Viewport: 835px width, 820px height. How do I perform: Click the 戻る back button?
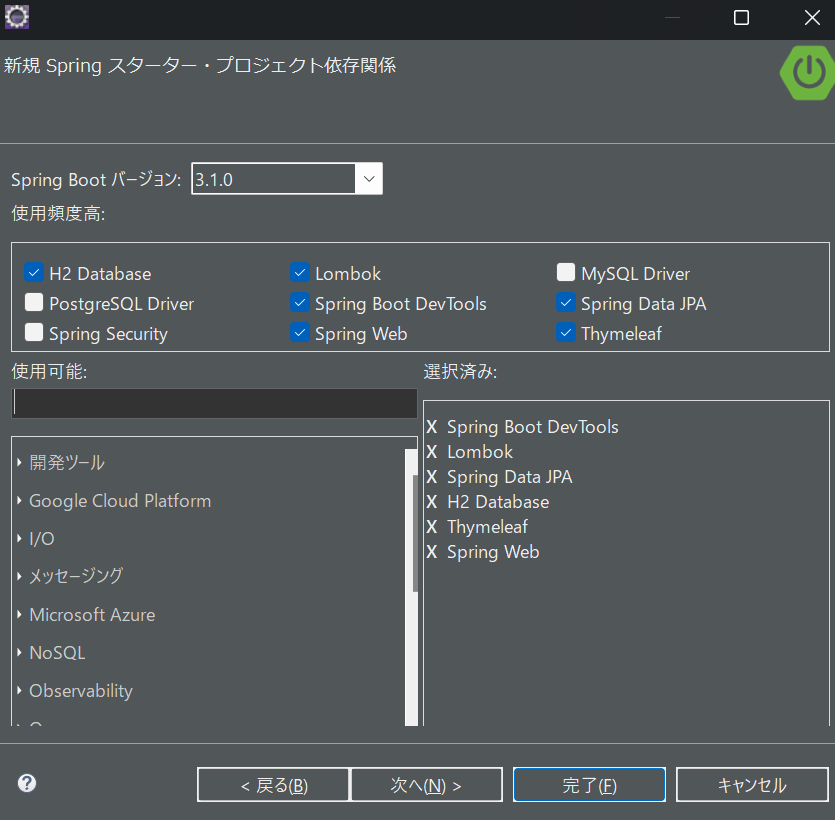pyautogui.click(x=273, y=784)
